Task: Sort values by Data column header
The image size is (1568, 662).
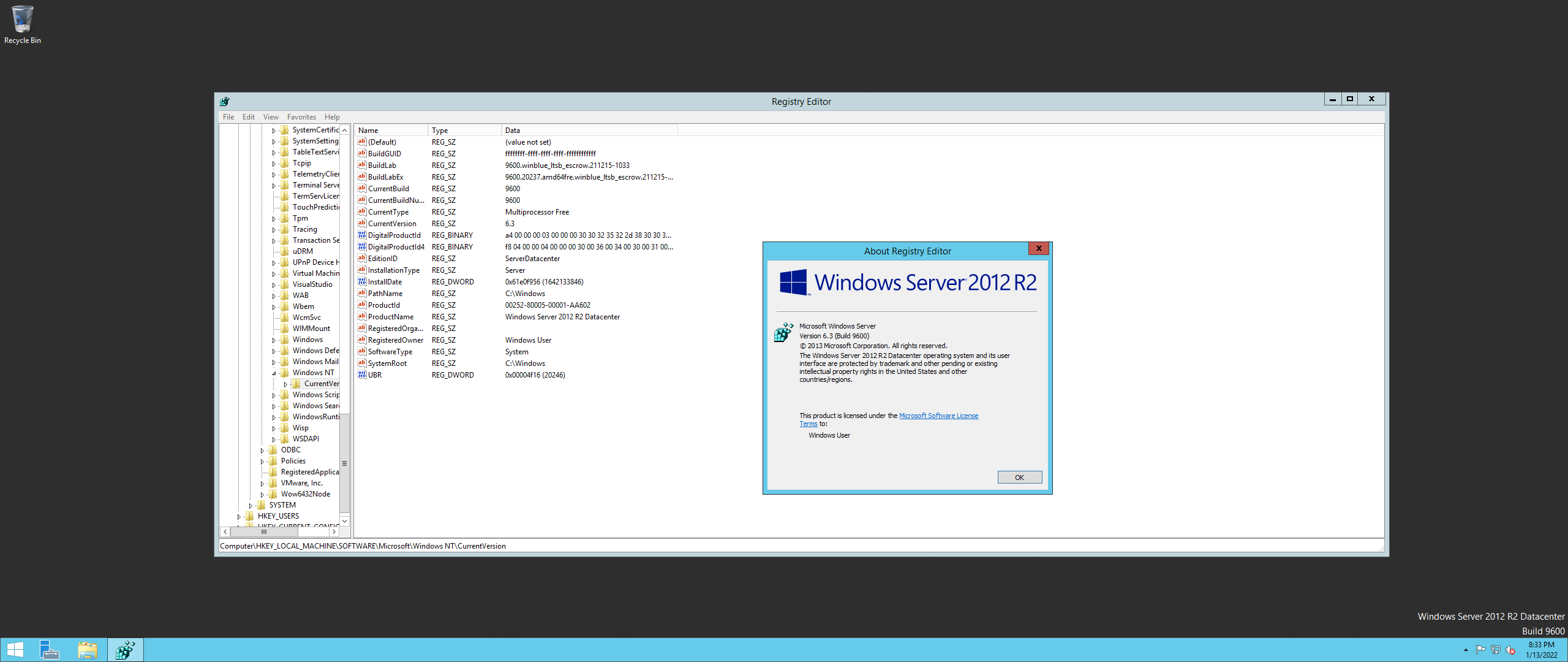Action: tap(589, 131)
